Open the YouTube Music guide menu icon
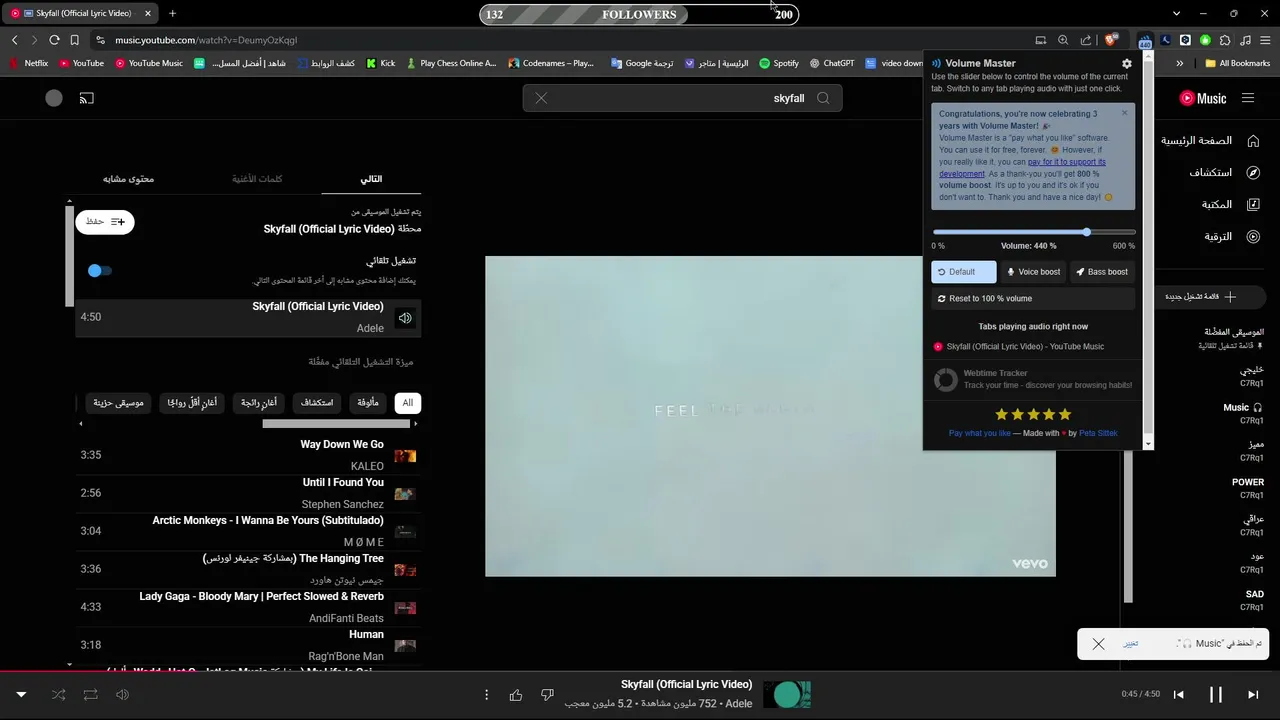Image resolution: width=1280 pixels, height=720 pixels. pos(1248,98)
